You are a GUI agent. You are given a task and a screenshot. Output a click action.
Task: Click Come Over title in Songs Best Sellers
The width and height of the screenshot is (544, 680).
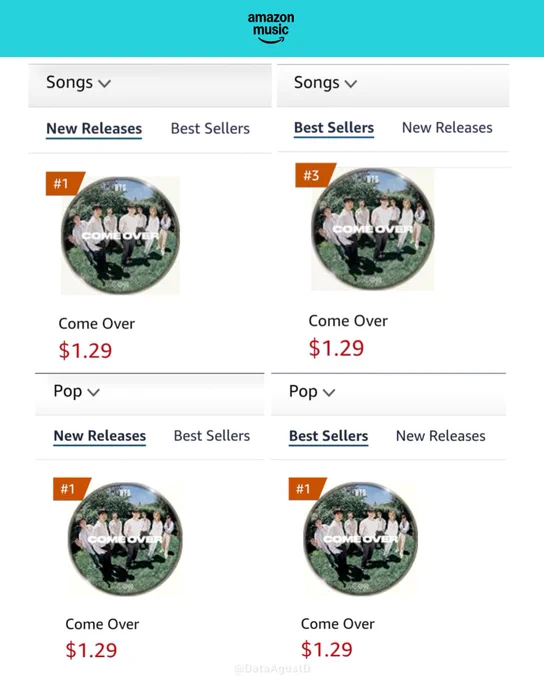click(348, 321)
